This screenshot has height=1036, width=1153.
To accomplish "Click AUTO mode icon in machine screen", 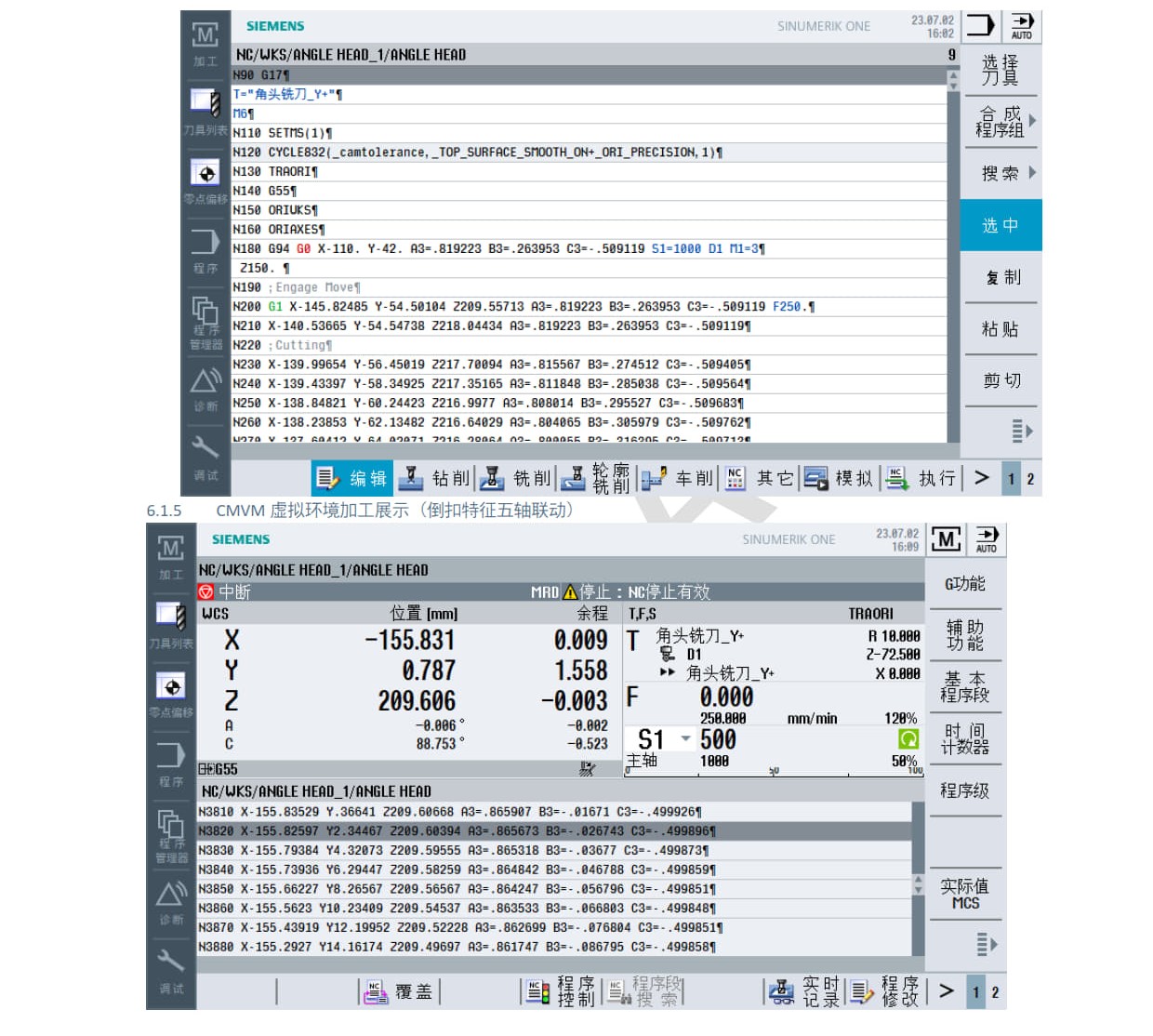I will tap(987, 539).
